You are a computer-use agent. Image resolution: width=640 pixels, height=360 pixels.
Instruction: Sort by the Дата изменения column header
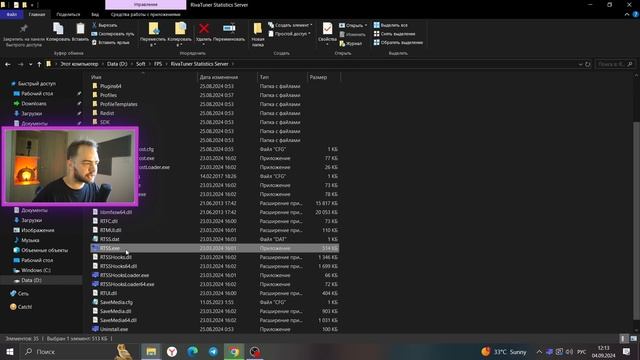pos(219,77)
